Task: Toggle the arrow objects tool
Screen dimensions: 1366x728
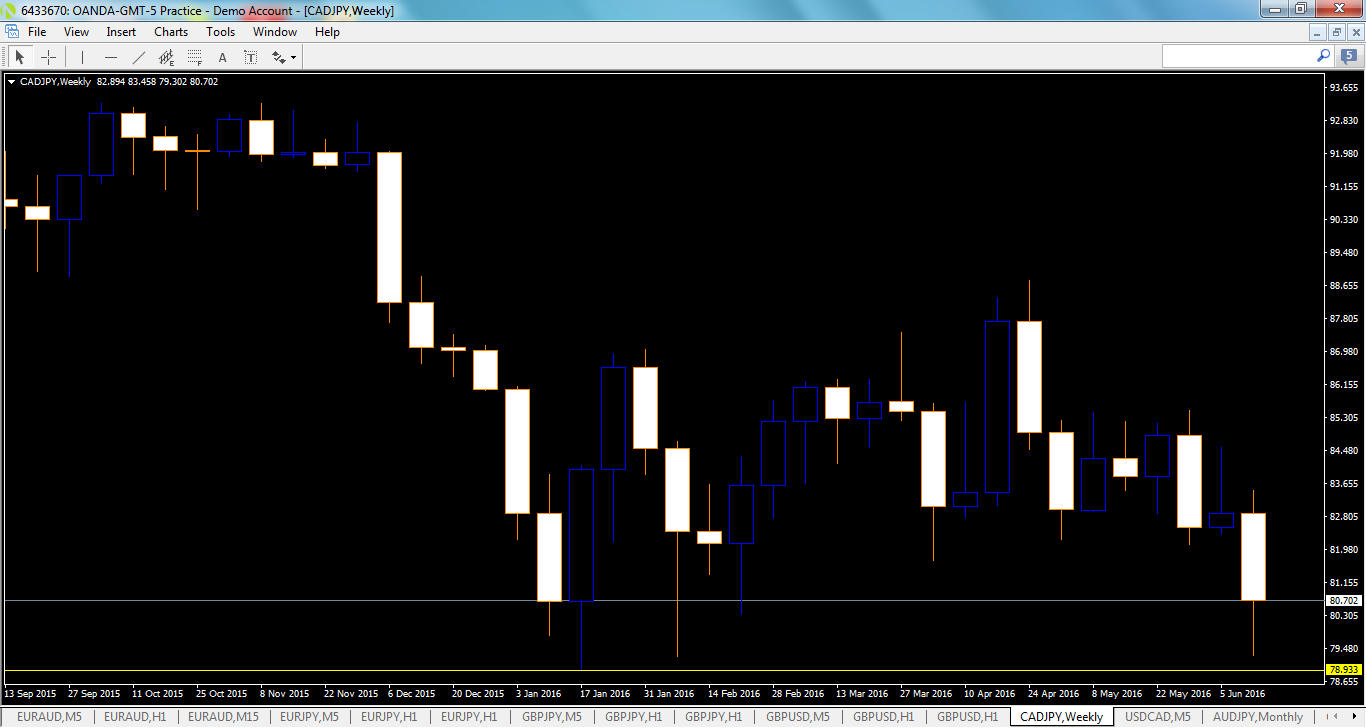Action: [x=278, y=57]
